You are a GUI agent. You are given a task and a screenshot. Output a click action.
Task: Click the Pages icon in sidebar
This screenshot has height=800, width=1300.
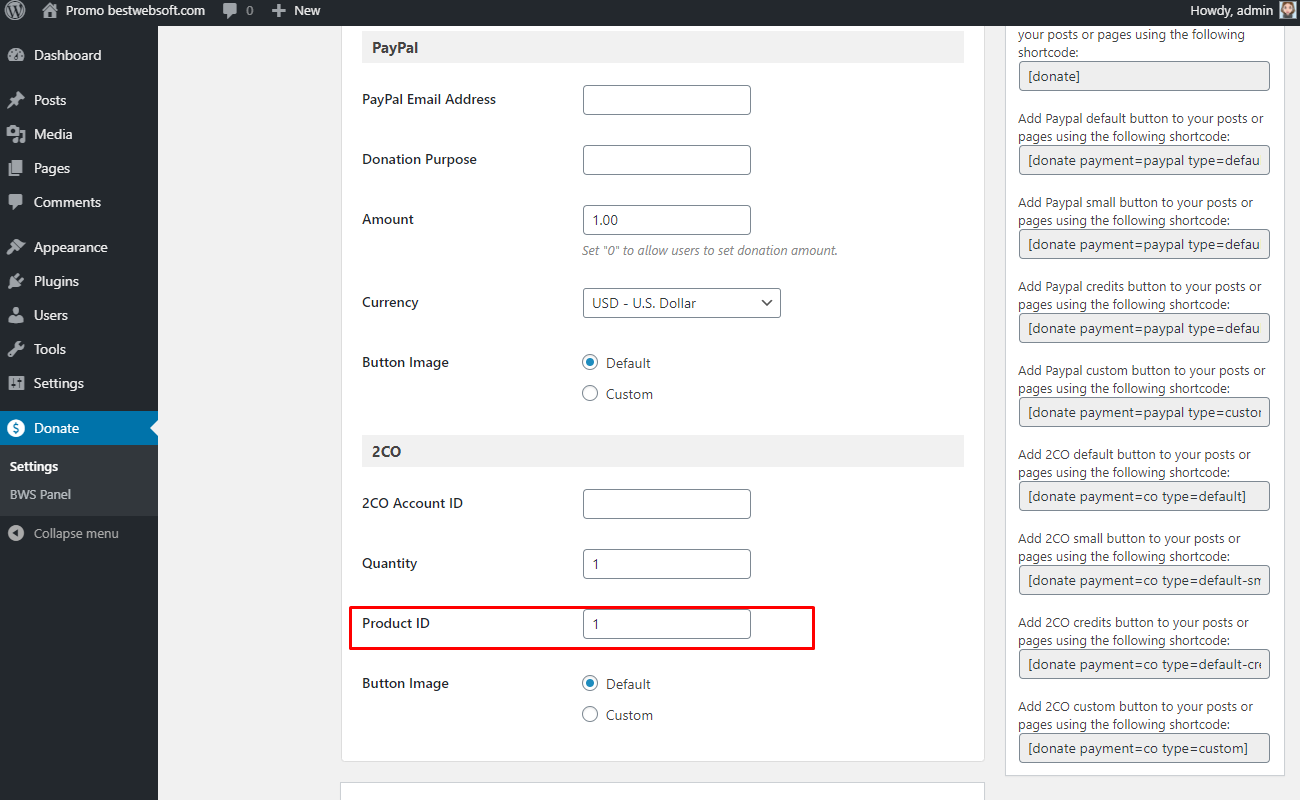tap(15, 168)
